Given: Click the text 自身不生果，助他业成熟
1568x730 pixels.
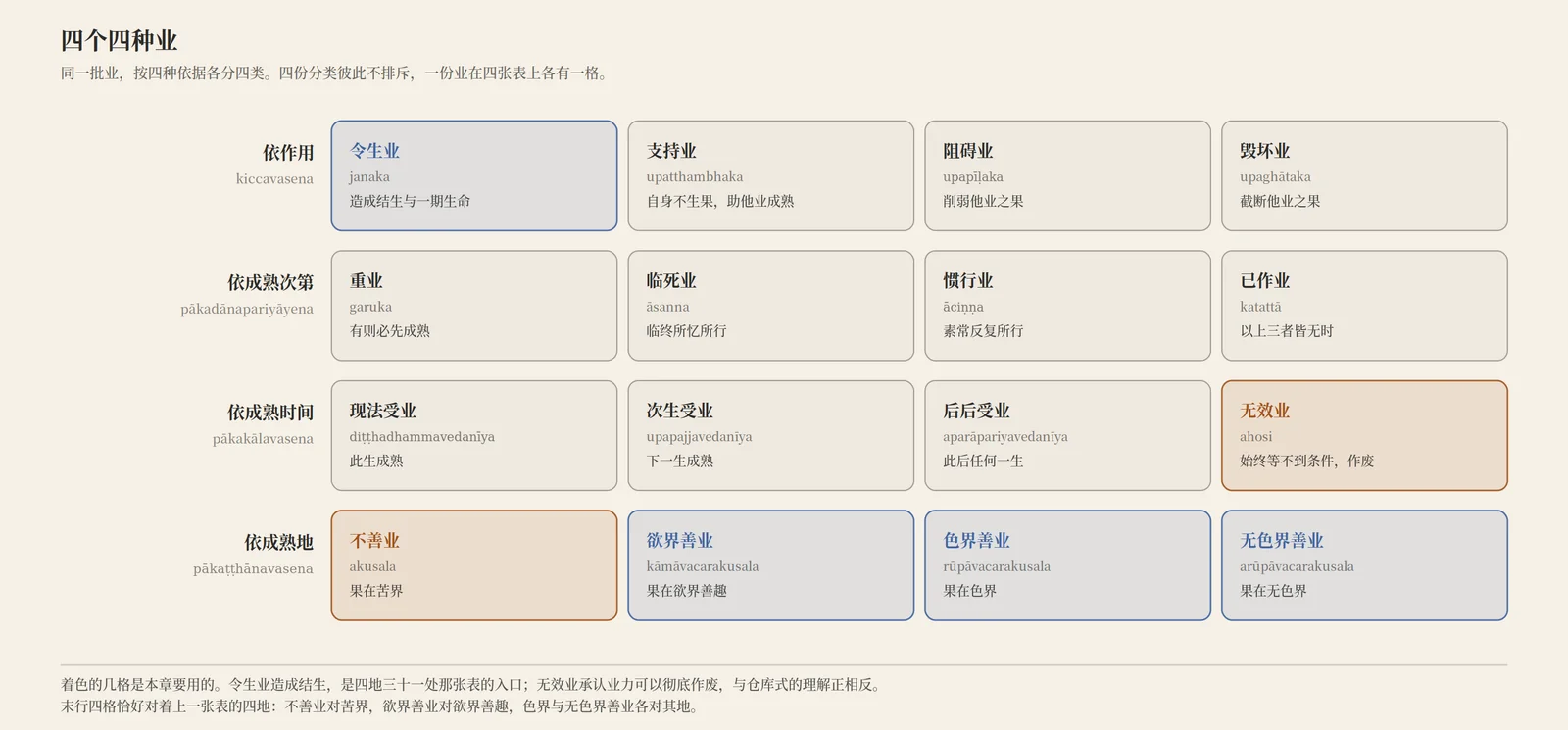Looking at the screenshot, I should pyautogui.click(x=720, y=201).
